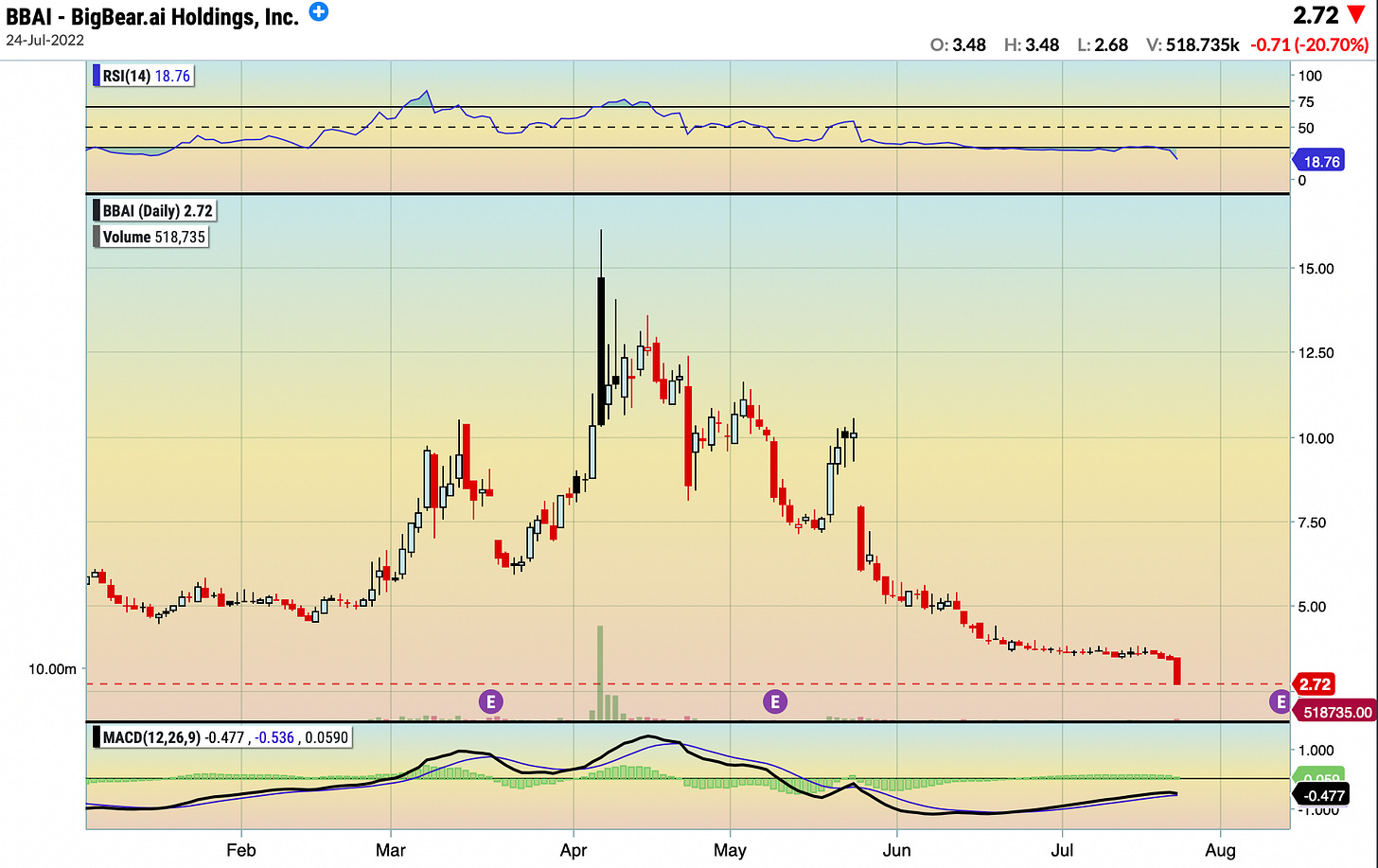Click the Aug label on time axis
This screenshot has height=868, width=1378.
click(1220, 850)
